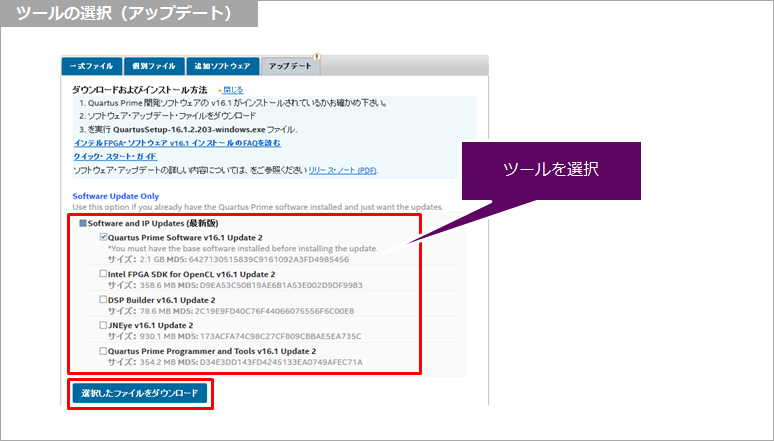Select the アップデート tab

(x=290, y=66)
